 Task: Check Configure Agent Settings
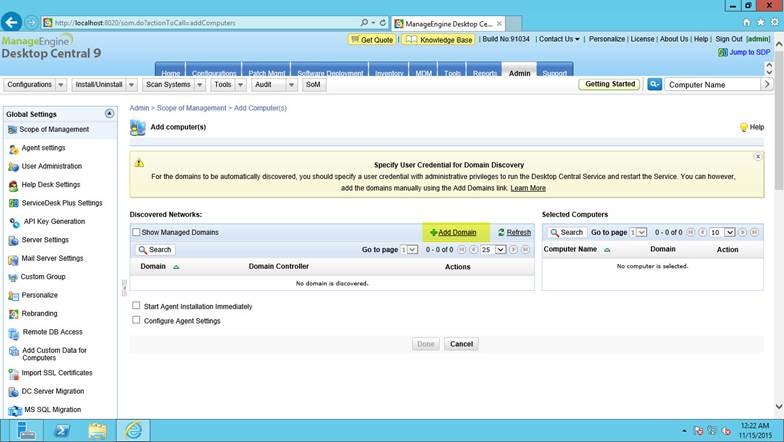[x=136, y=320]
